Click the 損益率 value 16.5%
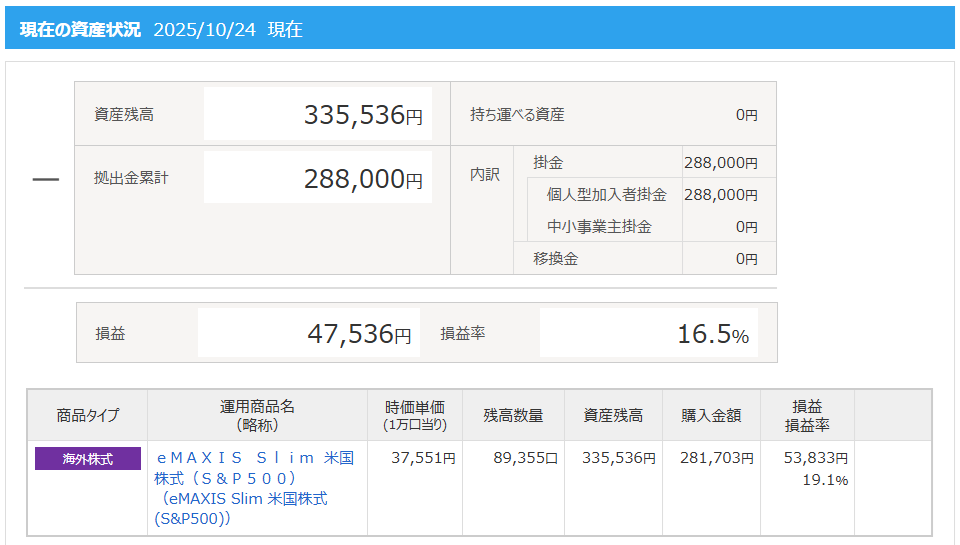960x545 pixels. point(712,333)
